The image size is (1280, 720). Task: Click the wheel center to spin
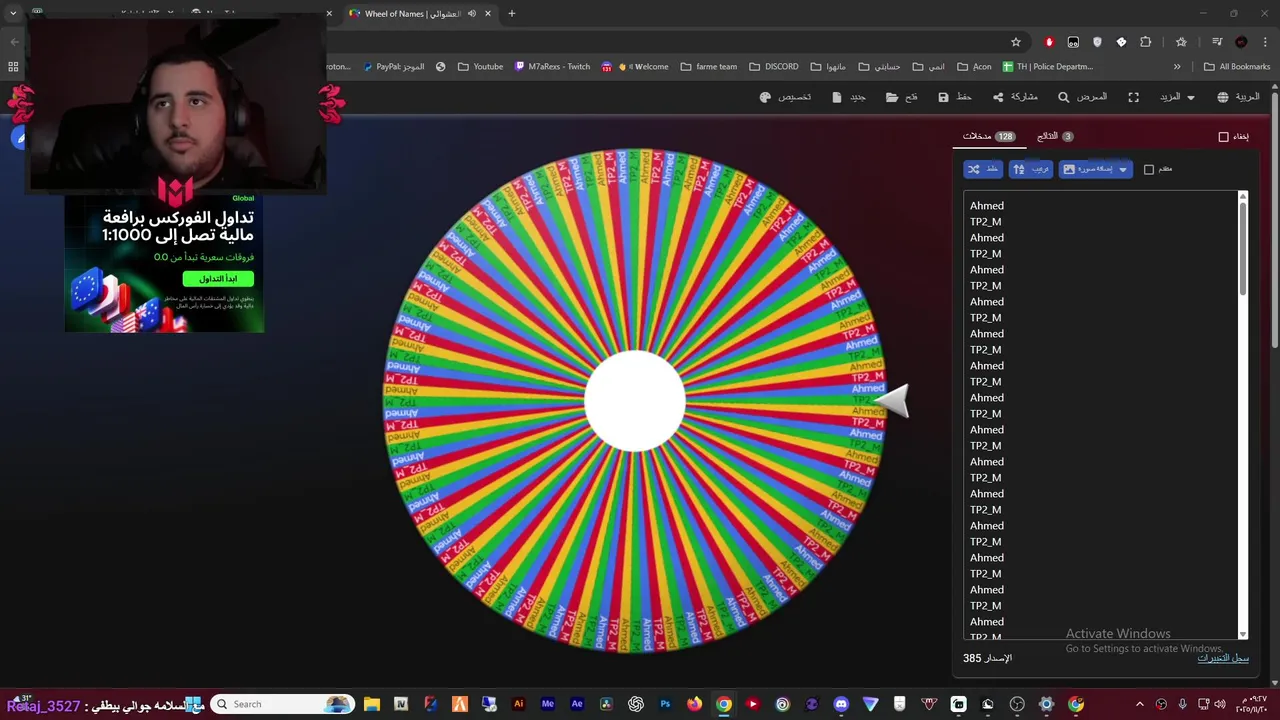coord(634,401)
